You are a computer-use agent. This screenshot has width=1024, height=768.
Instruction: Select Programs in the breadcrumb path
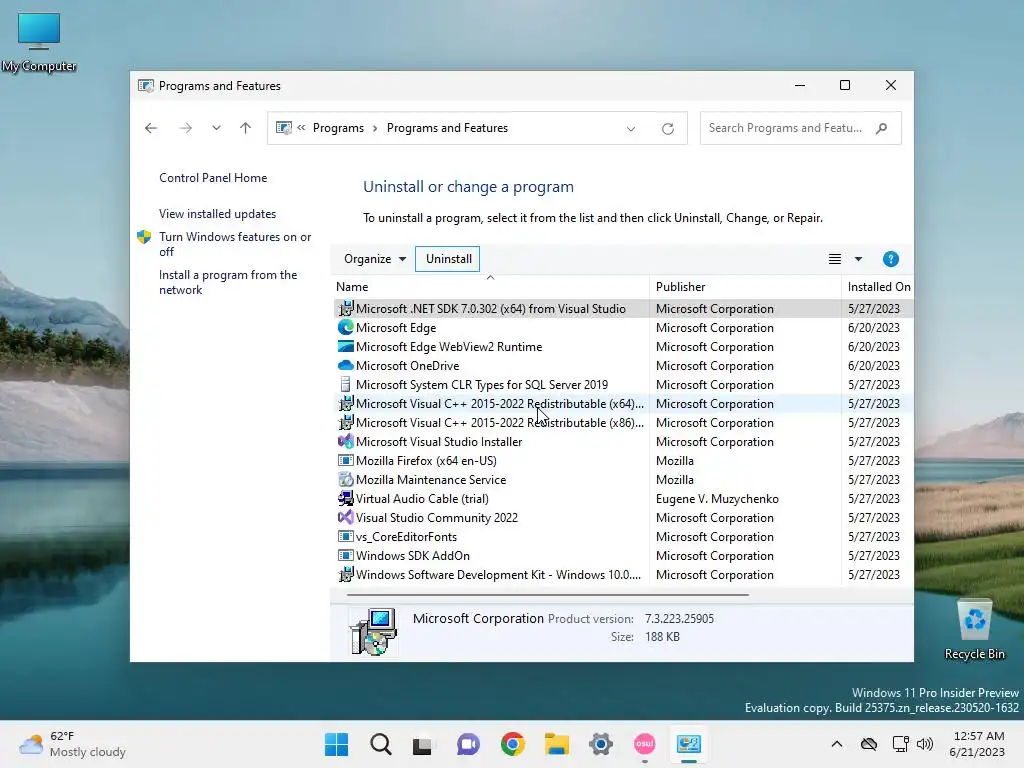click(x=338, y=128)
